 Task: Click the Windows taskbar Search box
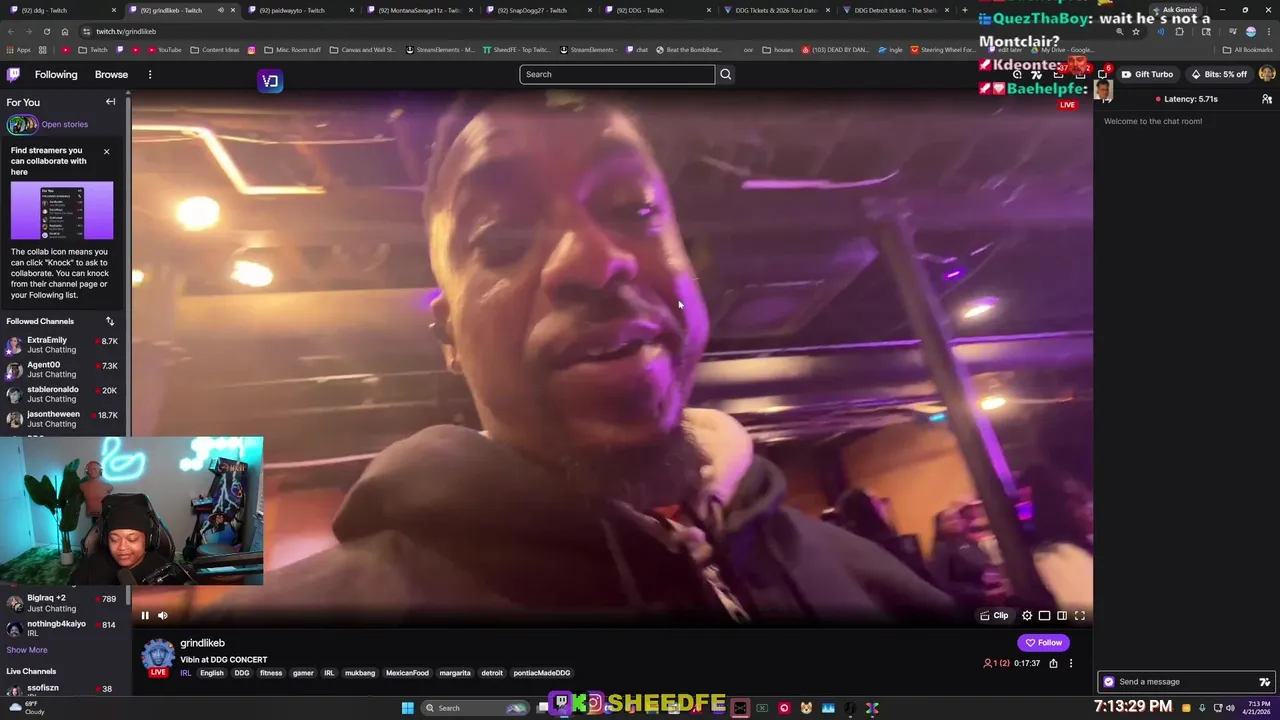pos(475,708)
